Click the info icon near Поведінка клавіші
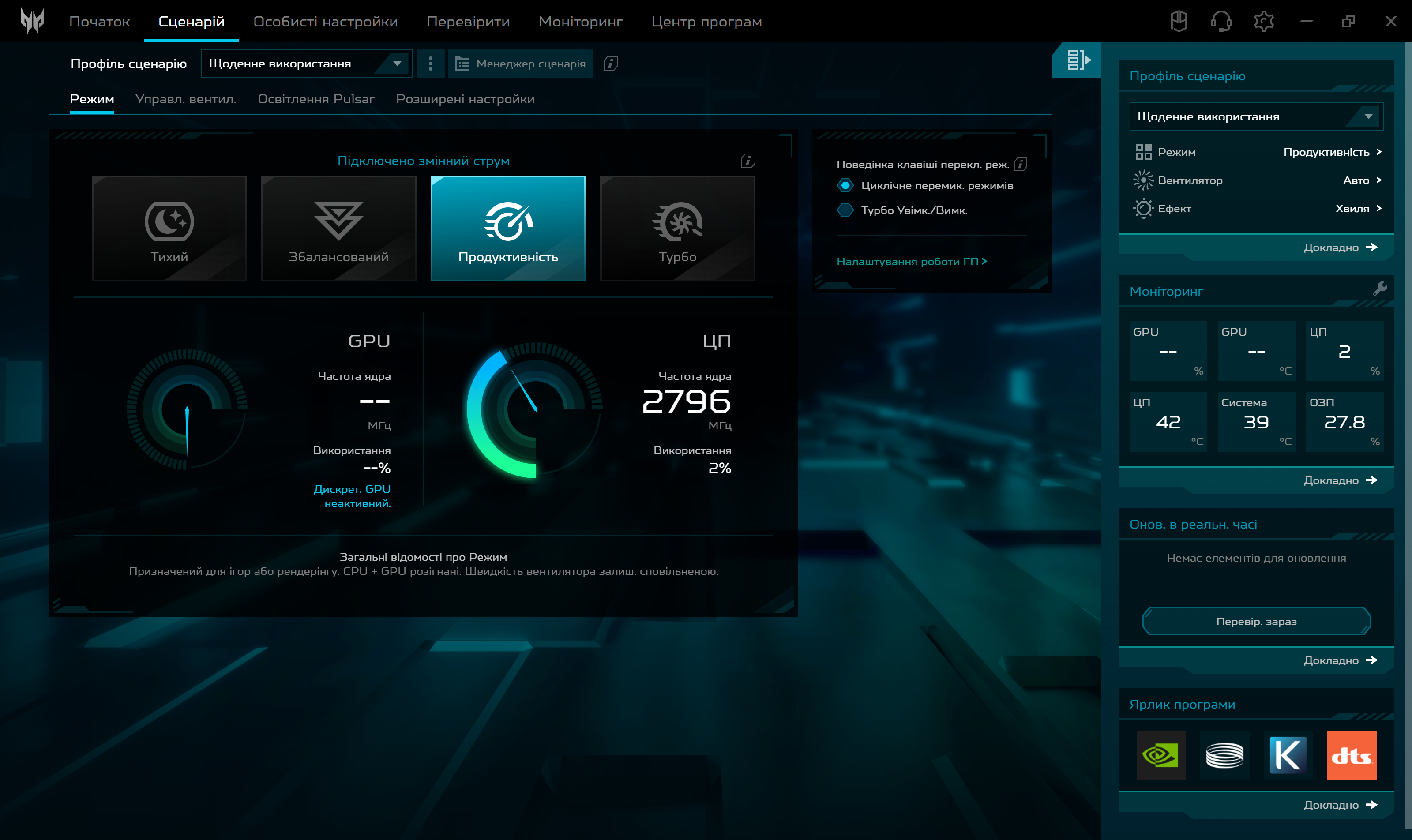1412x840 pixels. tap(1020, 163)
